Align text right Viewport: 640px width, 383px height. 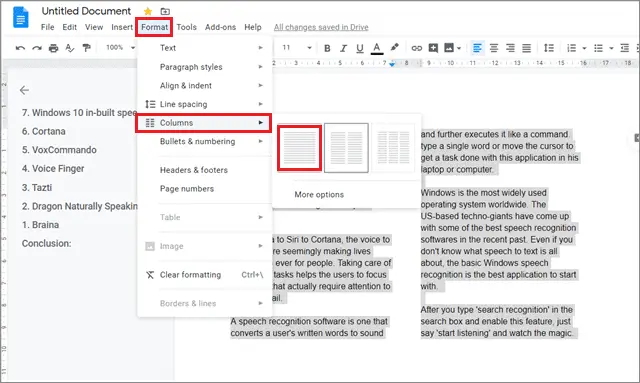tap(510, 48)
